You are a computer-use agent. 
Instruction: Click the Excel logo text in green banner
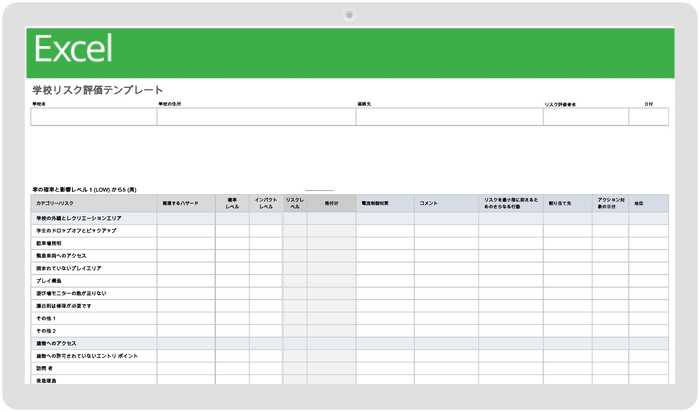click(x=73, y=49)
